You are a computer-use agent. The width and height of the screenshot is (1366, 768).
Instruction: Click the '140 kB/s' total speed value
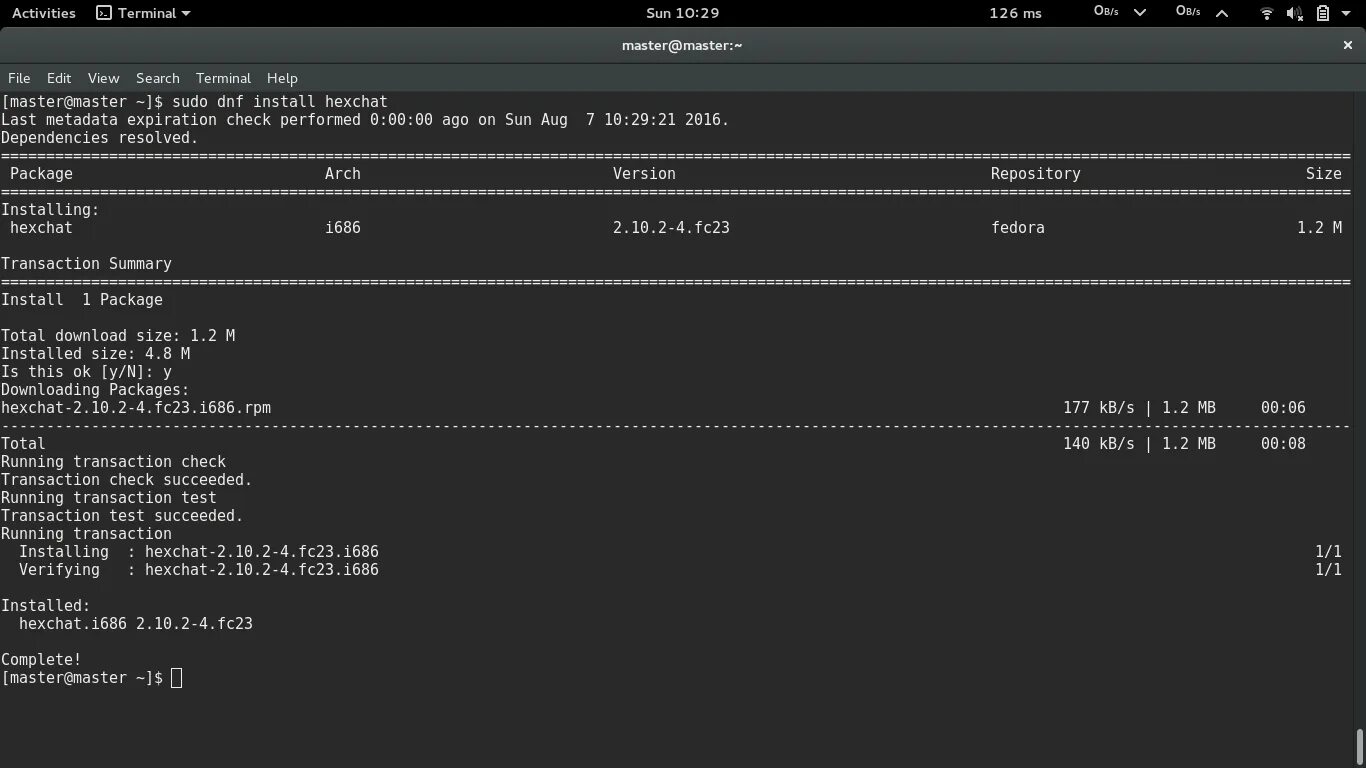coord(1099,444)
